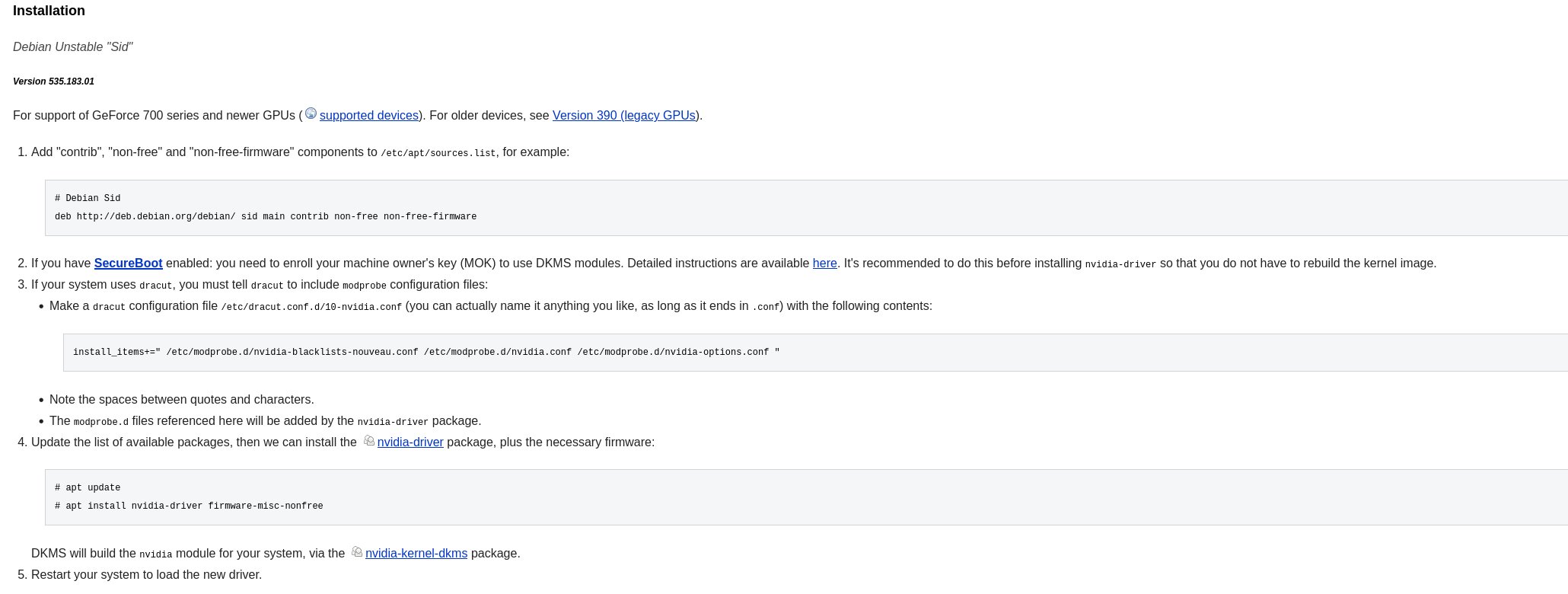This screenshot has width=1568, height=594.
Task: Click the 'modprobe.d files referenced here' bullet
Action: coord(266,421)
